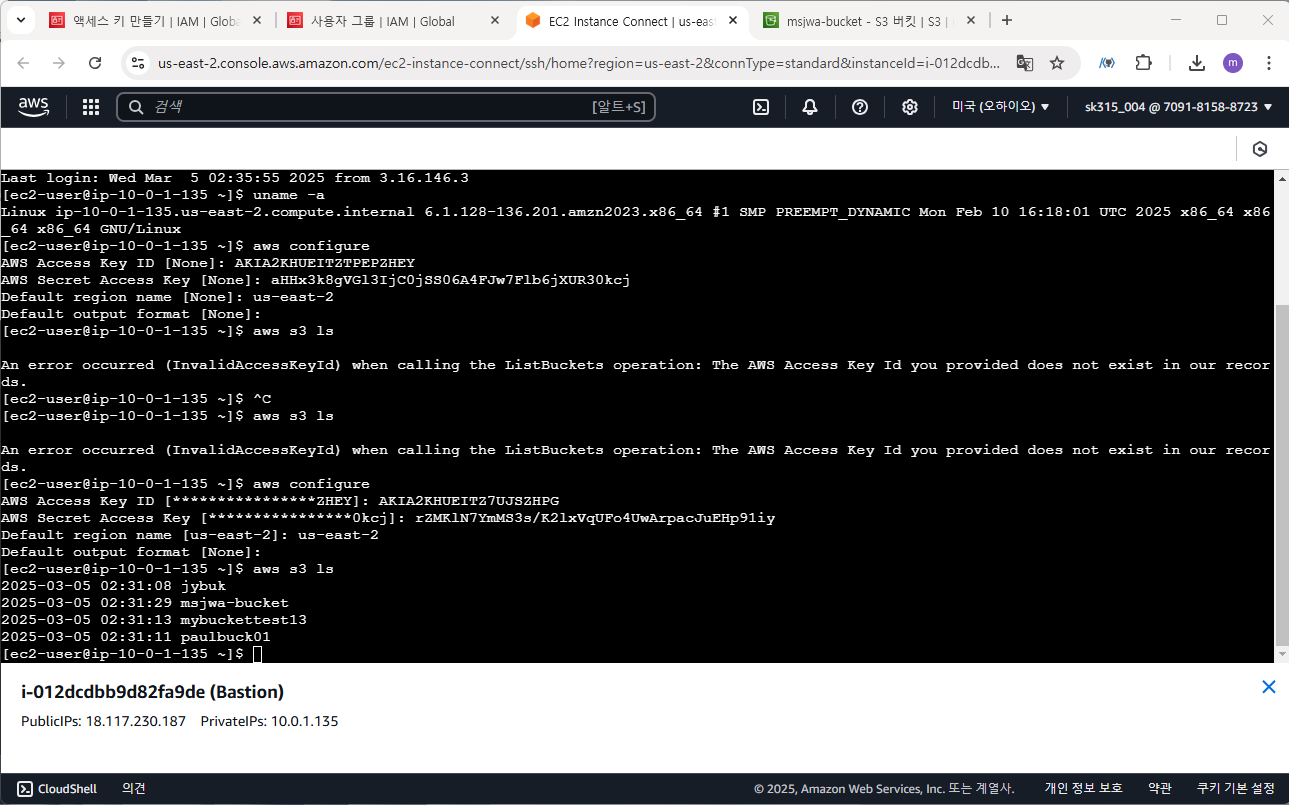Viewport: 1289px width, 805px height.
Task: Click the 'uname -a' command line
Action: click(x=163, y=195)
